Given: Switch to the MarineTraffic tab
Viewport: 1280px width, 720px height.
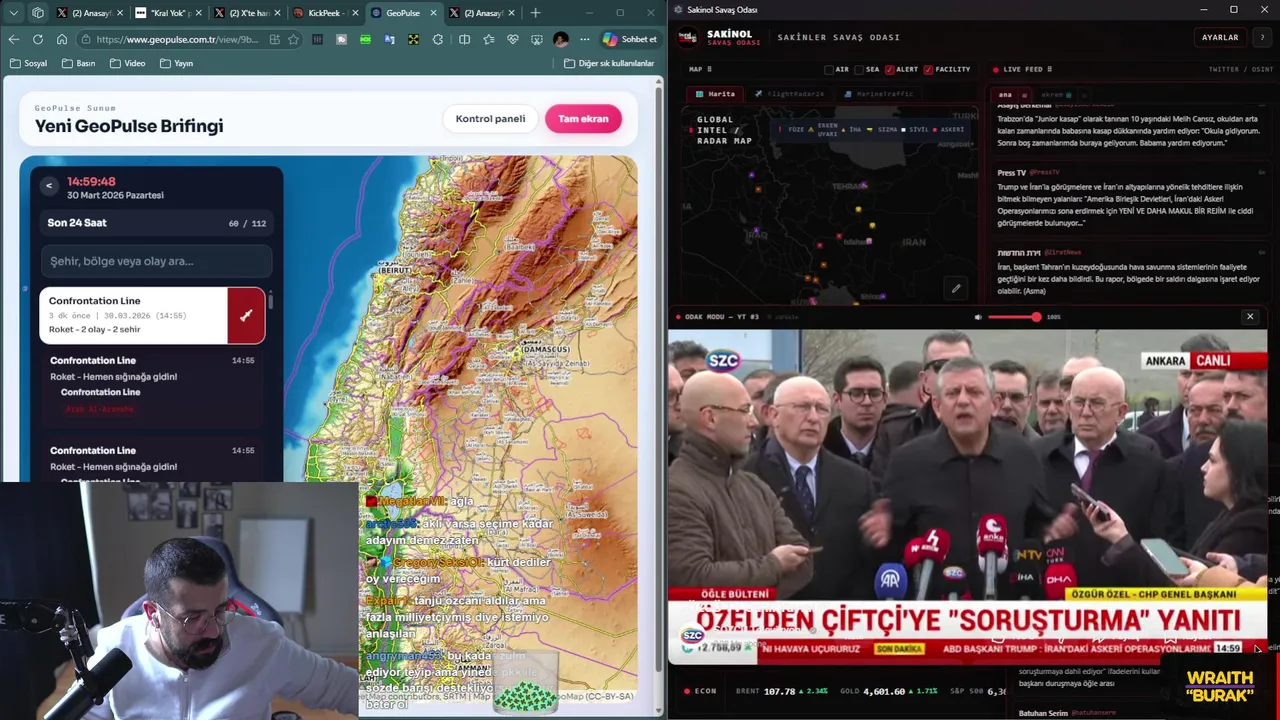Looking at the screenshot, I should point(879,94).
